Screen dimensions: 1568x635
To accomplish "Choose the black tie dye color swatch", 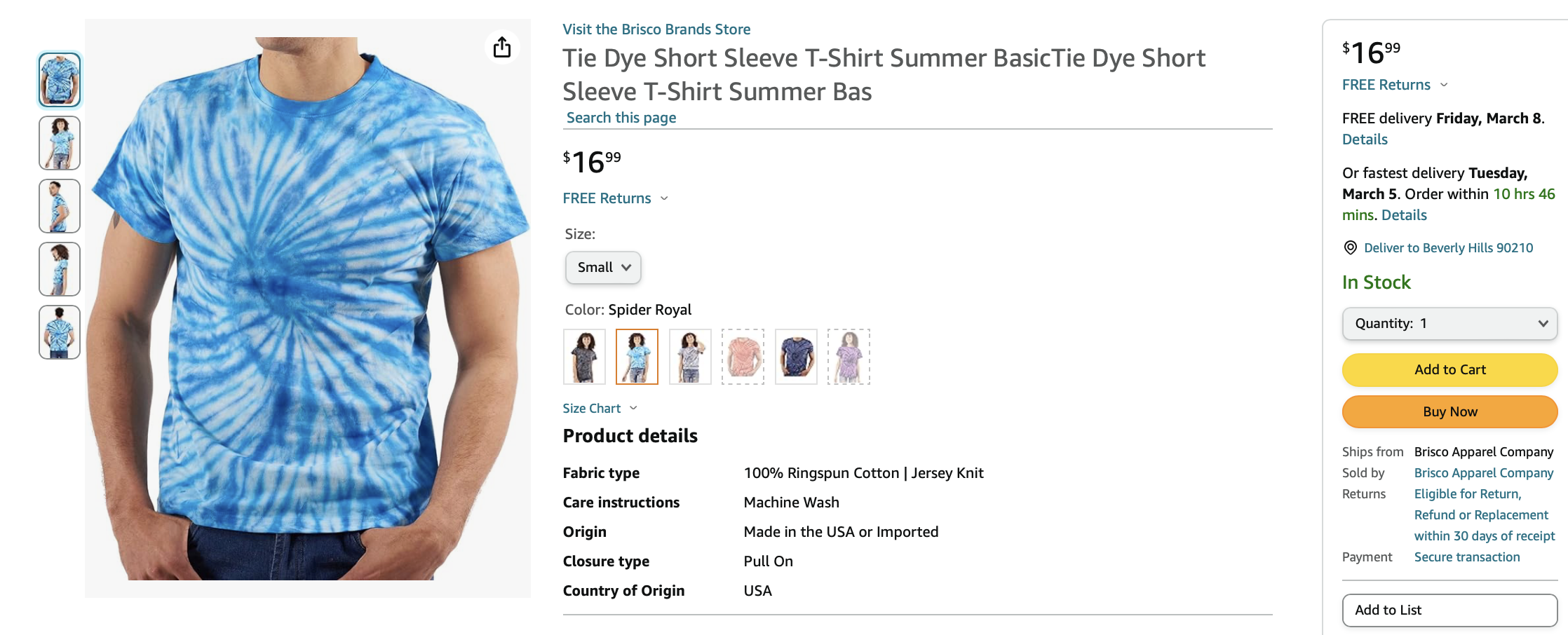I will tap(584, 357).
